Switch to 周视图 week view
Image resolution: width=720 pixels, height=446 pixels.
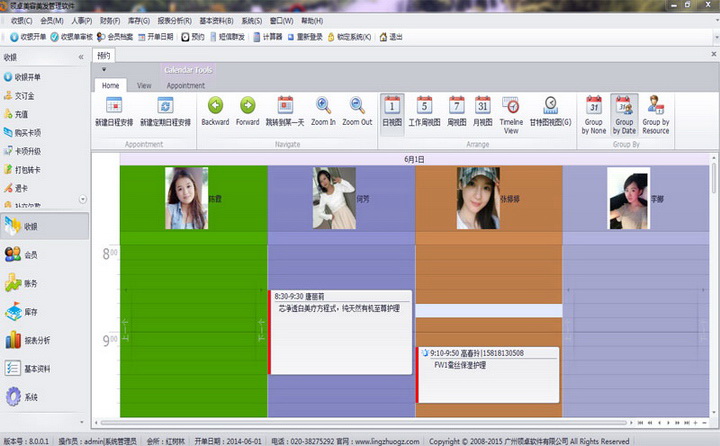click(x=456, y=111)
